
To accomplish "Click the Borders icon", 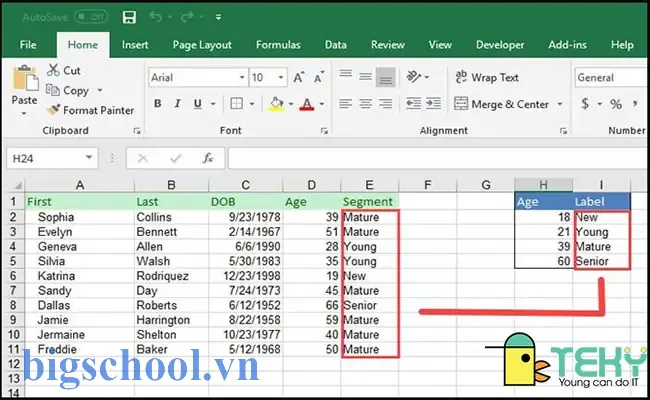I will pos(236,104).
